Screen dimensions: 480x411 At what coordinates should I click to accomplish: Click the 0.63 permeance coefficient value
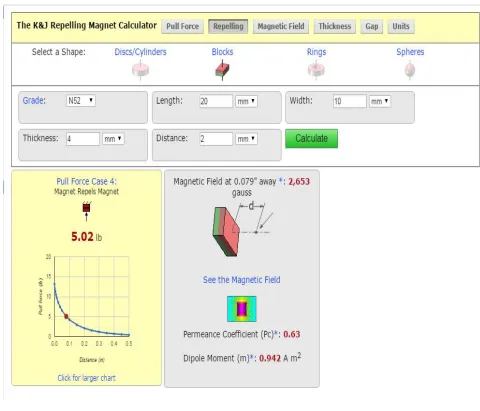tap(292, 334)
